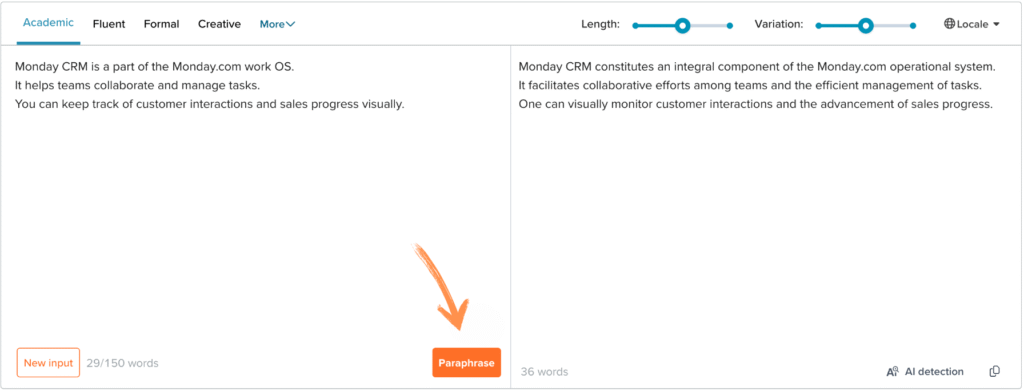Set Variation slider to maximum endpoint
The image size is (1024, 391).
(913, 25)
